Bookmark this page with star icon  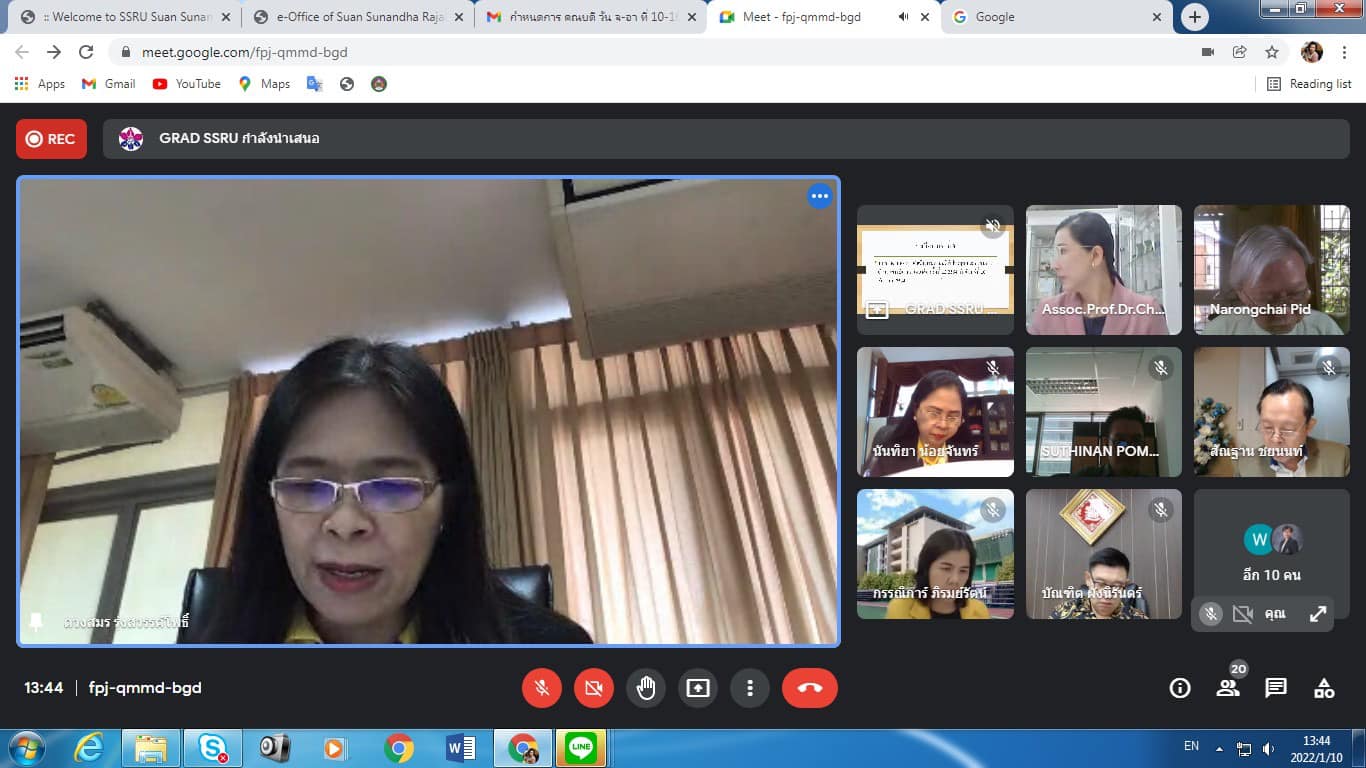pos(1272,52)
